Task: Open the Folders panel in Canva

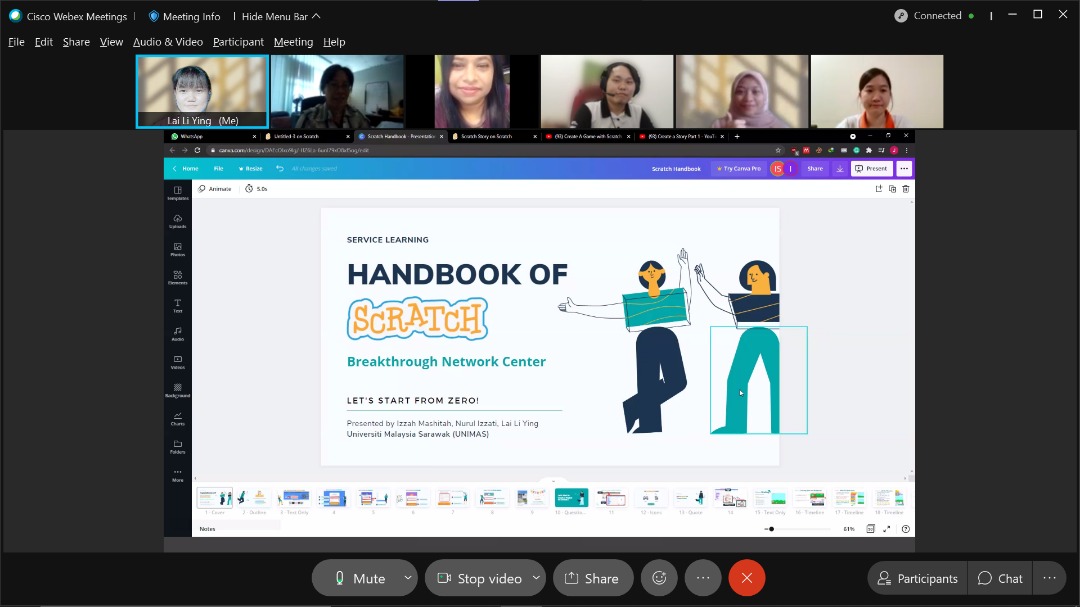Action: [178, 447]
